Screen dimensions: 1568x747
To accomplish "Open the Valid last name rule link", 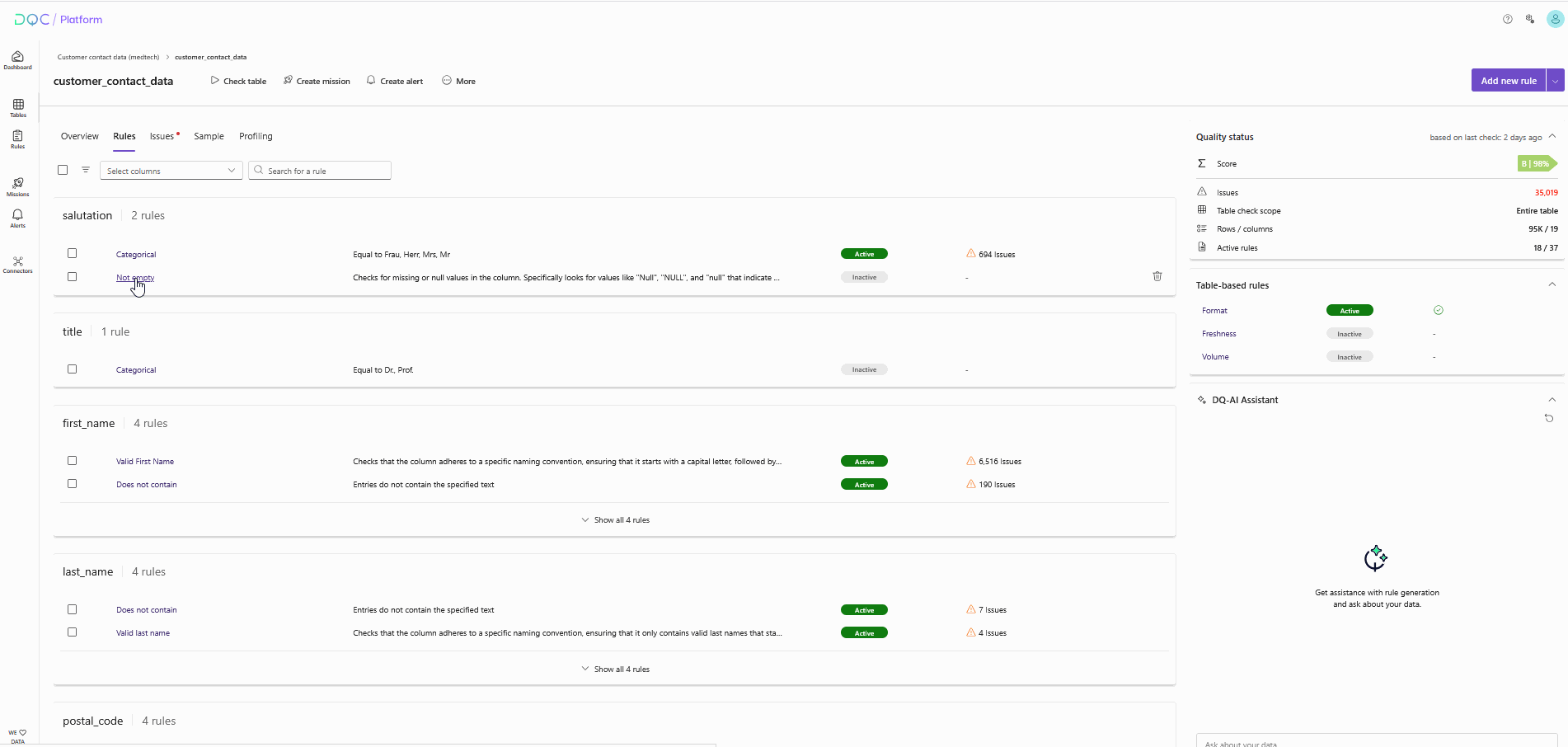I will point(143,633).
